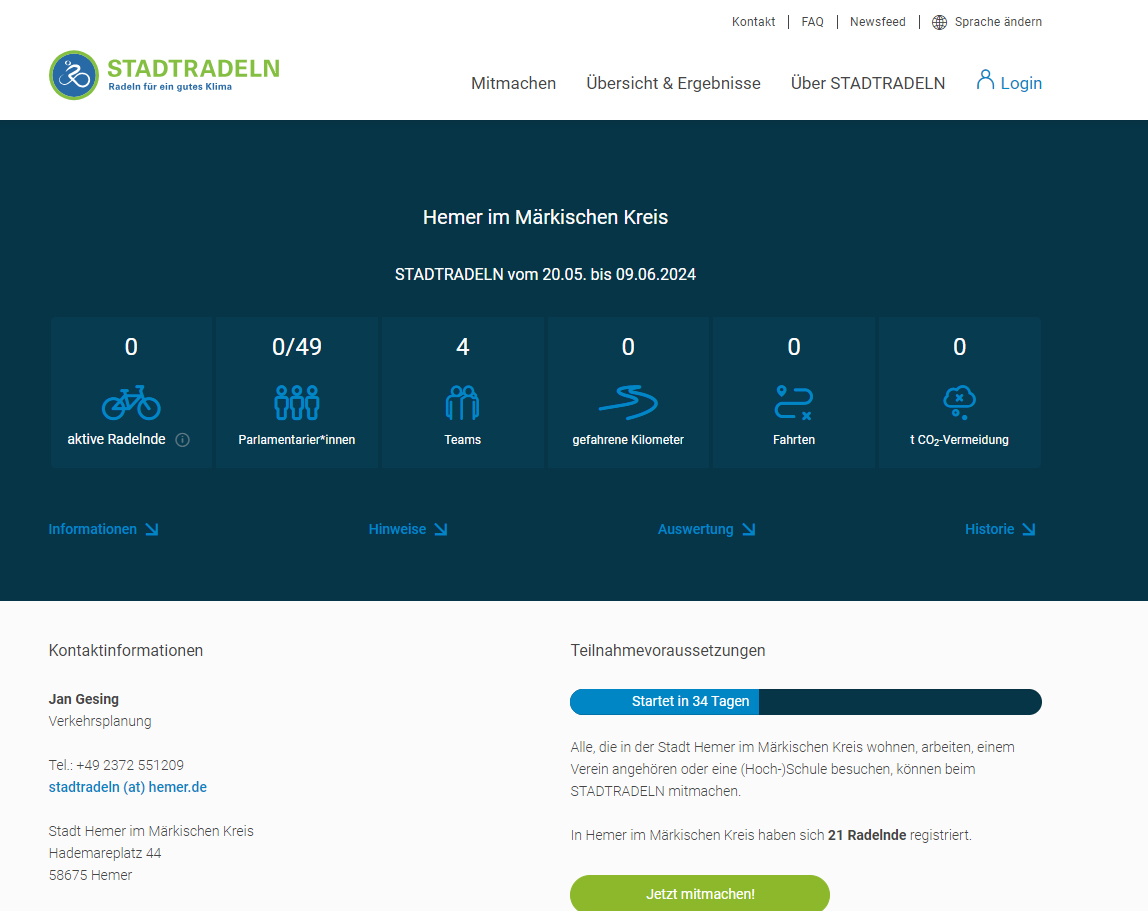Click the 0/49 Parlamentarier*innen value
Image resolution: width=1148 pixels, height=911 pixels.
pos(297,346)
